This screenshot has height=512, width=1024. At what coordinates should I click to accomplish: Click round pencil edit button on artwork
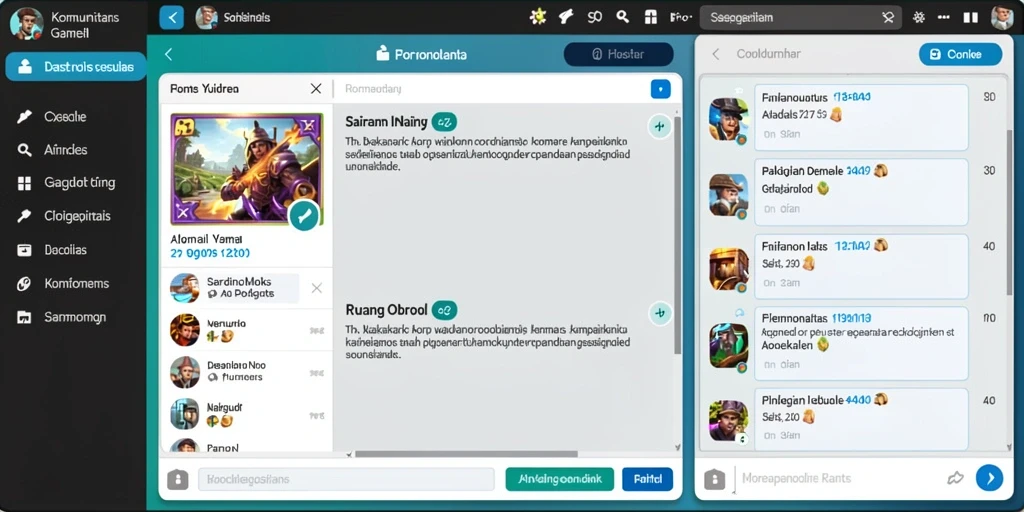pos(304,216)
